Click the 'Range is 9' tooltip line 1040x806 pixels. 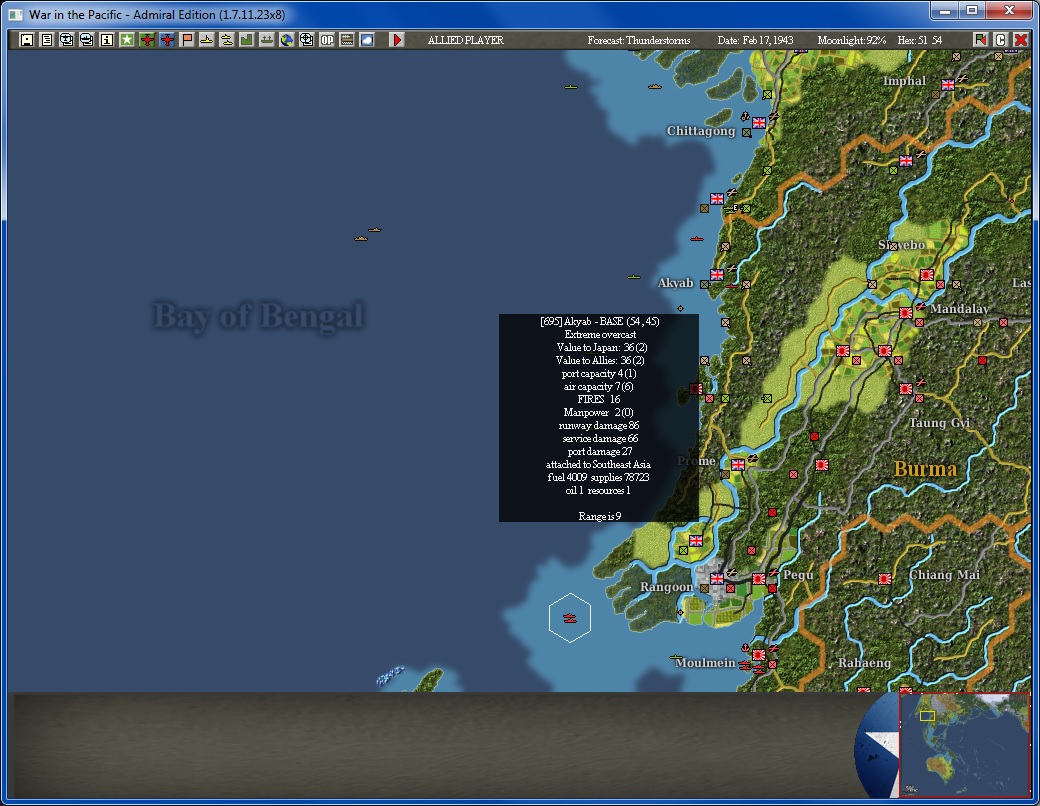(x=600, y=516)
